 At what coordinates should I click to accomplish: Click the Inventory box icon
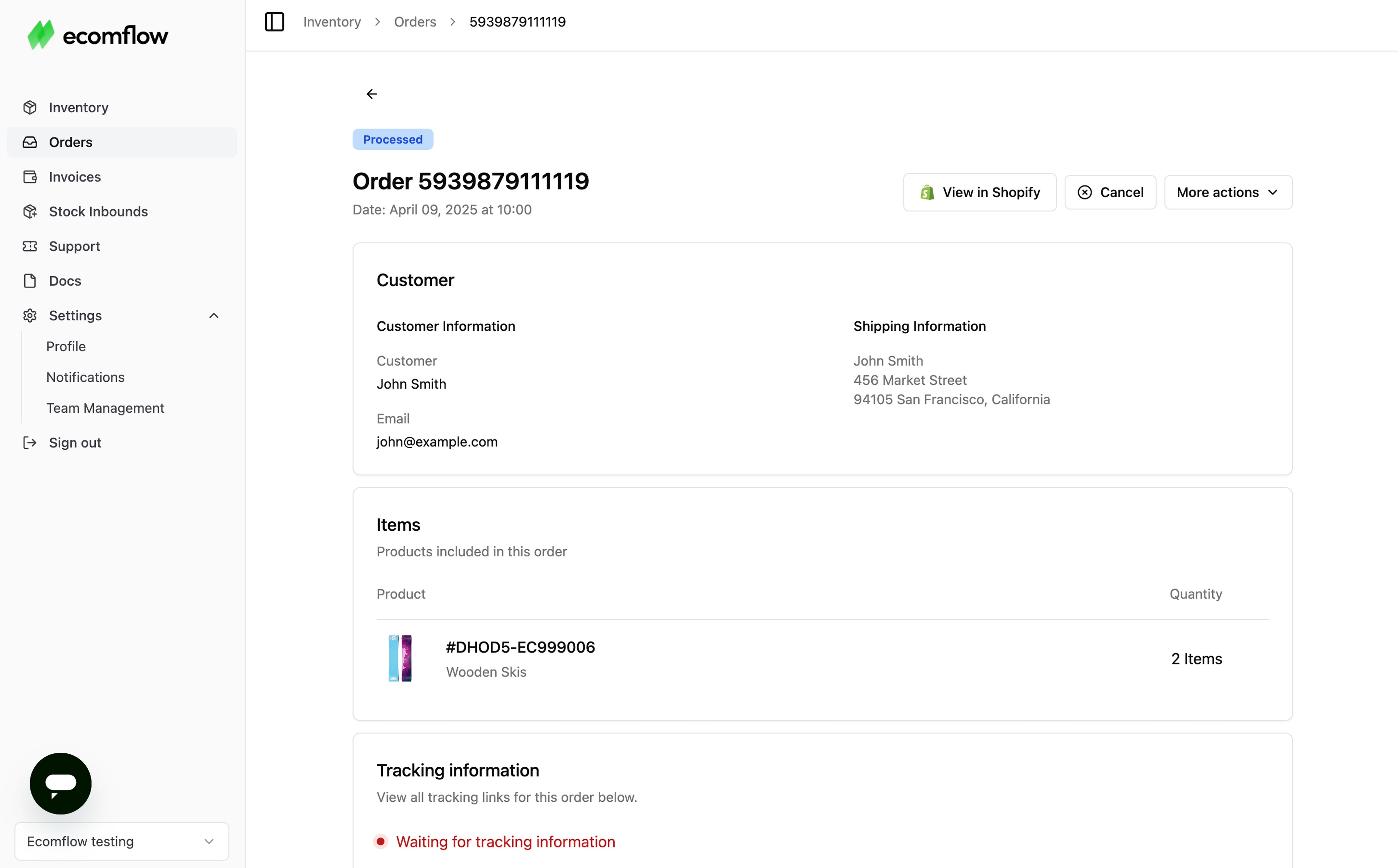[30, 107]
